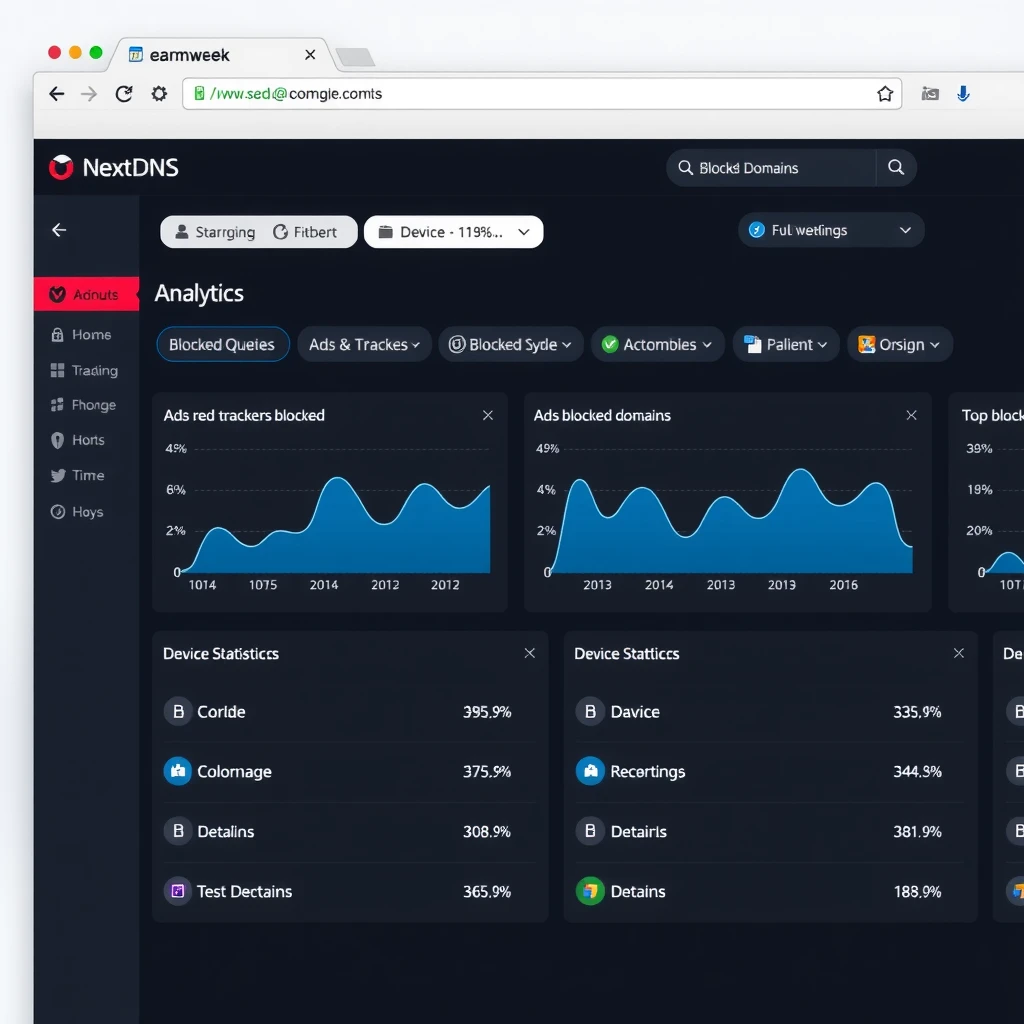Click the Davice row icon
Screen dimensions: 1024x1024
coord(590,711)
